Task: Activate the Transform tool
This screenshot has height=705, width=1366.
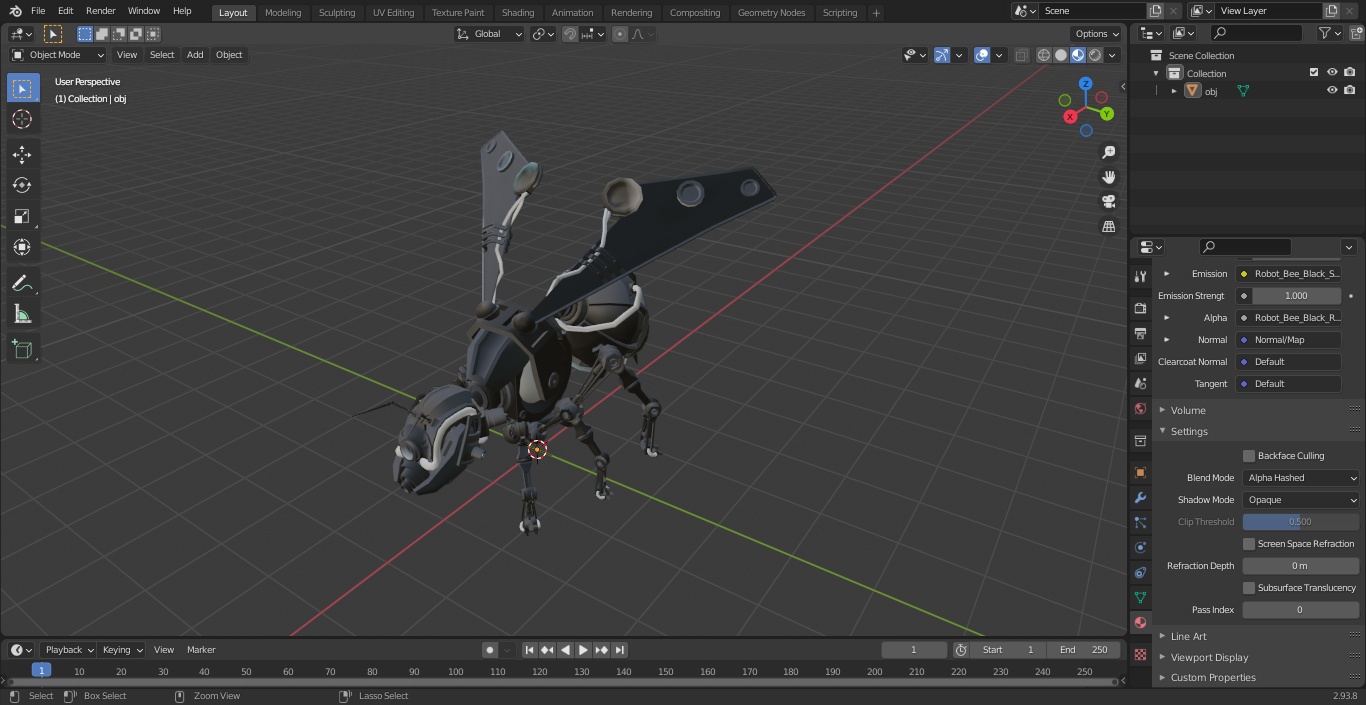Action: click(22, 247)
